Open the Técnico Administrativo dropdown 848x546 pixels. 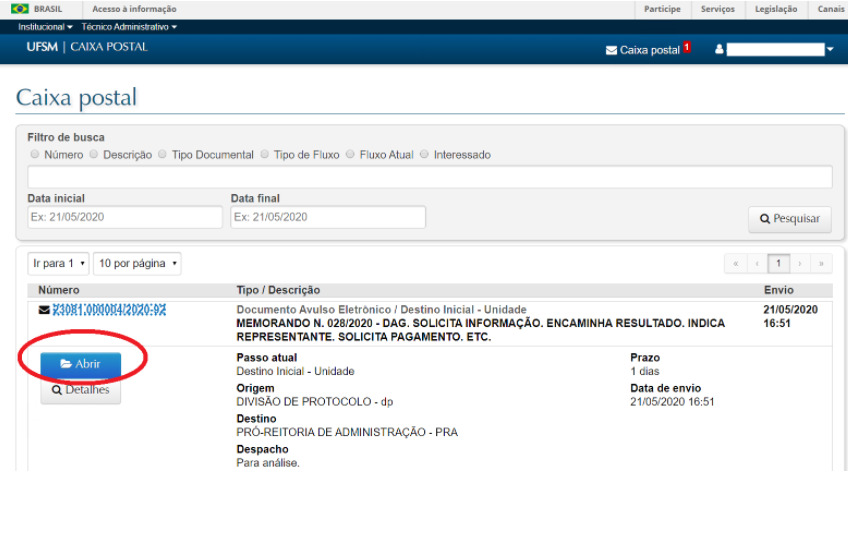(x=129, y=27)
